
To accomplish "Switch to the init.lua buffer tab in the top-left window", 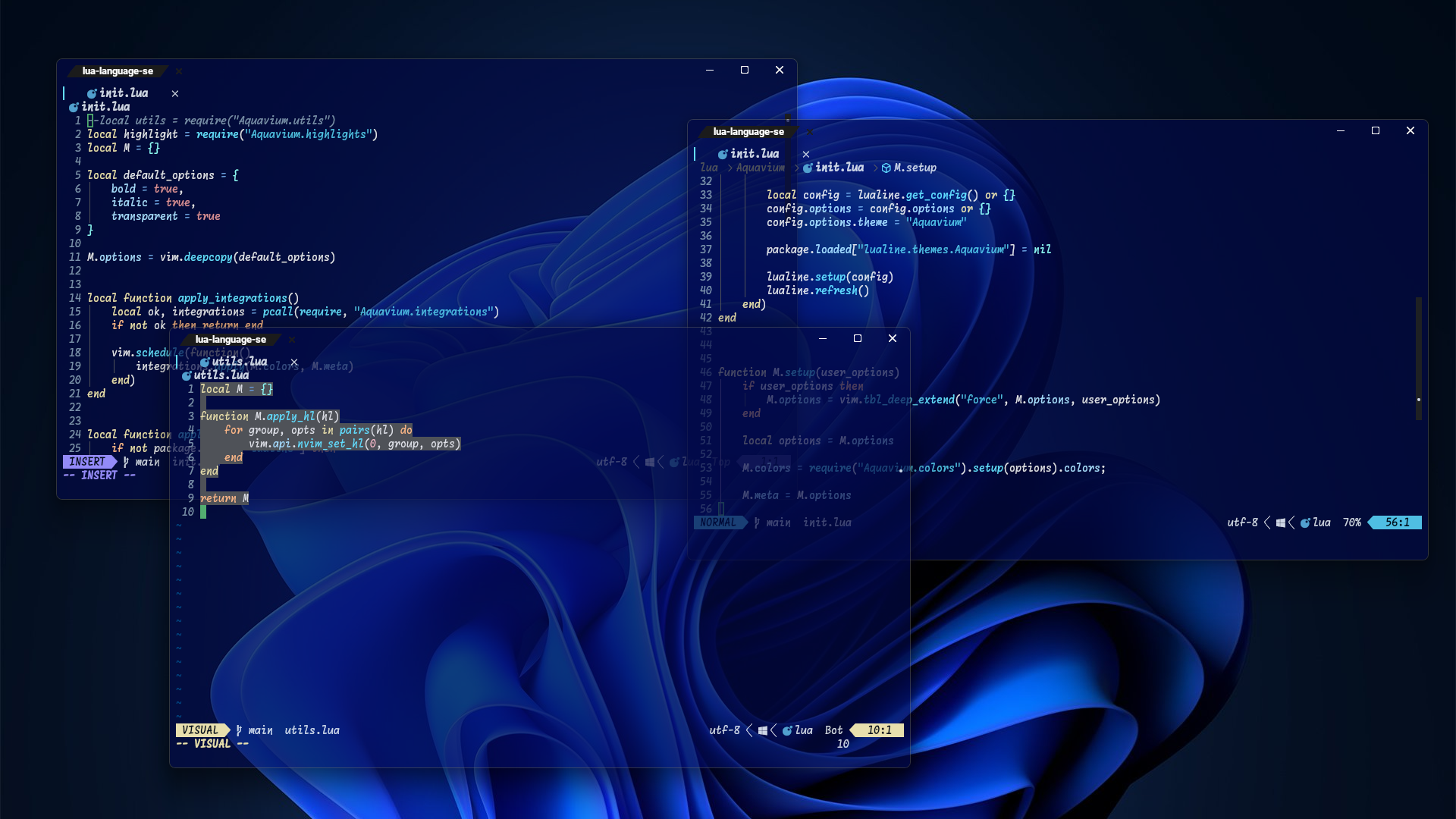I will [x=123, y=93].
